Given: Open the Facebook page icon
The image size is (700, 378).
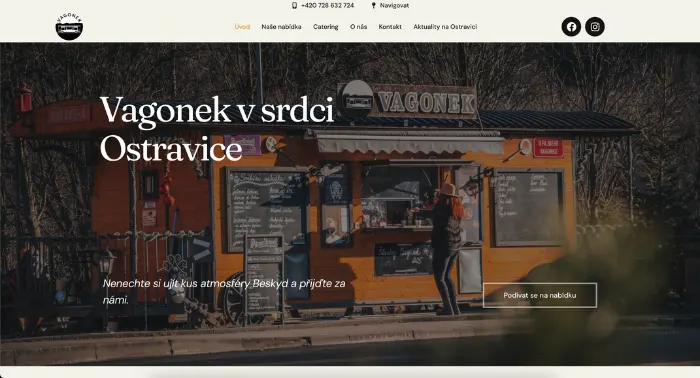Looking at the screenshot, I should (x=571, y=27).
